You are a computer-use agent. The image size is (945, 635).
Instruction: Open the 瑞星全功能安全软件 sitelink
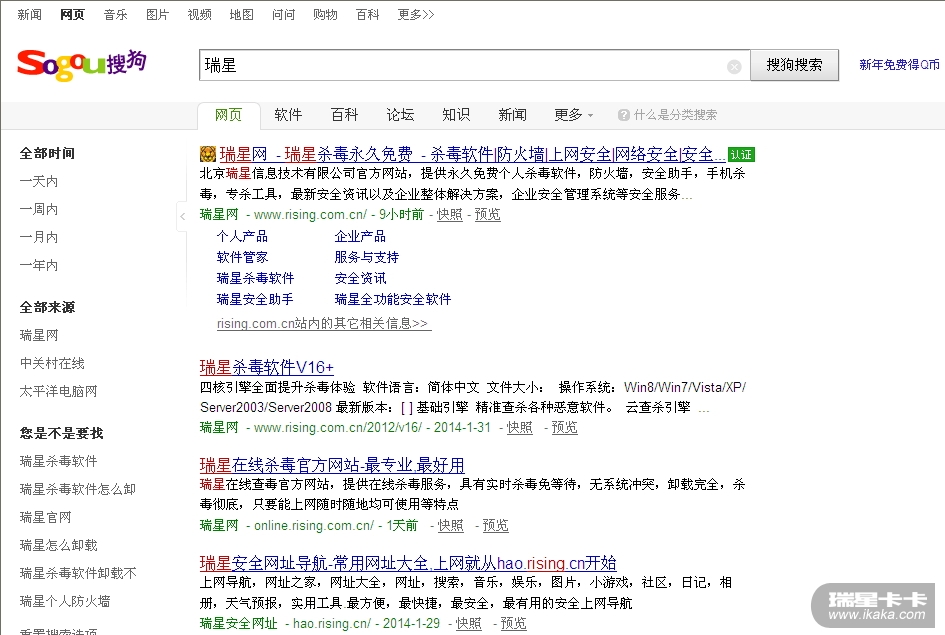[x=392, y=299]
